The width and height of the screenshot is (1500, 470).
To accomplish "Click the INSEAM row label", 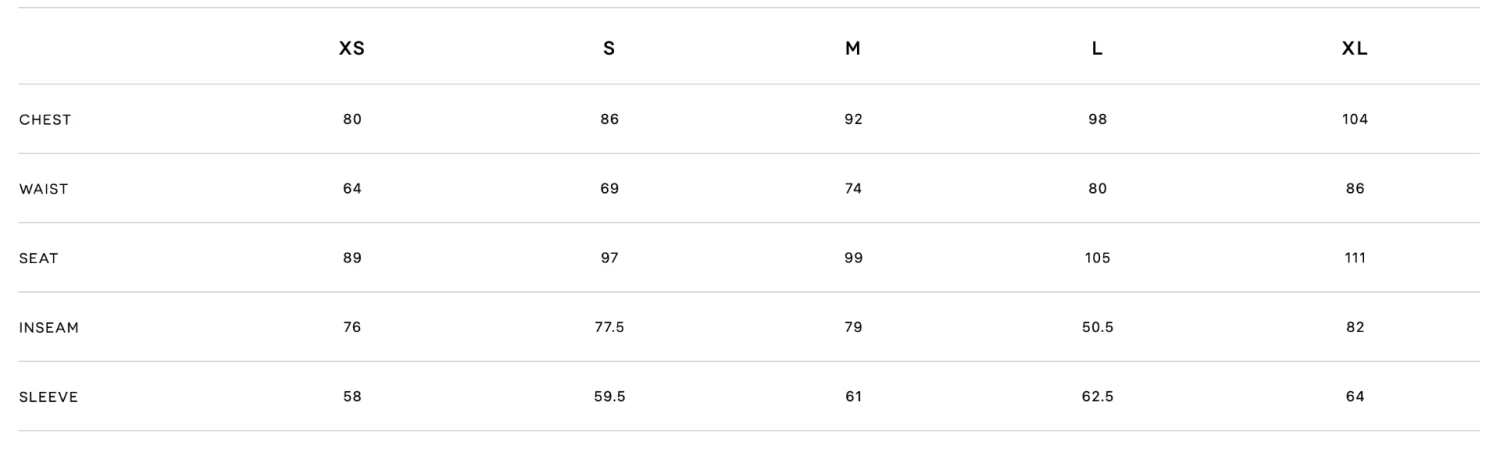I will [49, 327].
